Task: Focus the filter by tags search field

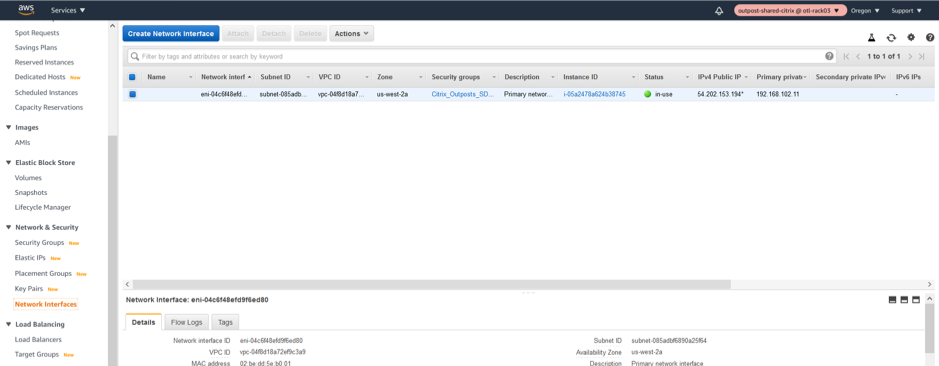Action: pyautogui.click(x=482, y=56)
